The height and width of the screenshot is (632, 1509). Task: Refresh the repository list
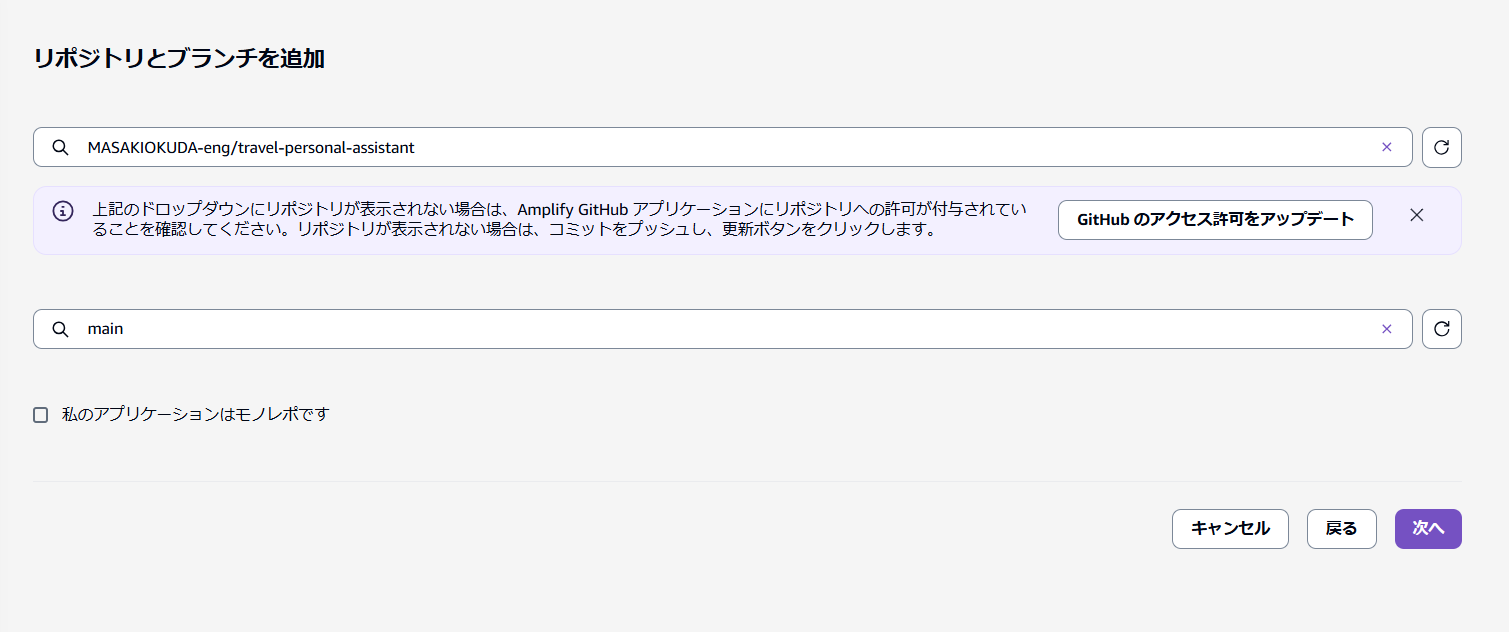coord(1441,147)
